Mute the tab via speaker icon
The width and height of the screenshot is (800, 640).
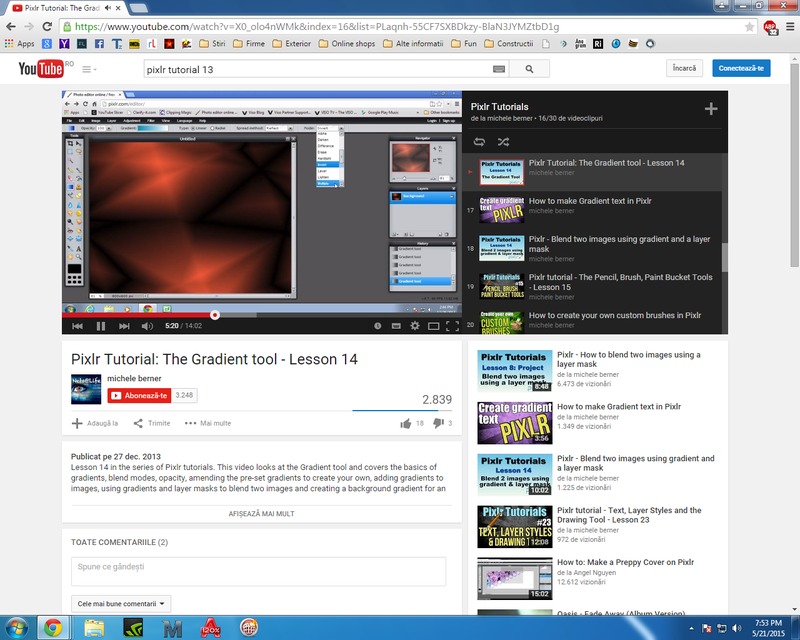click(108, 8)
